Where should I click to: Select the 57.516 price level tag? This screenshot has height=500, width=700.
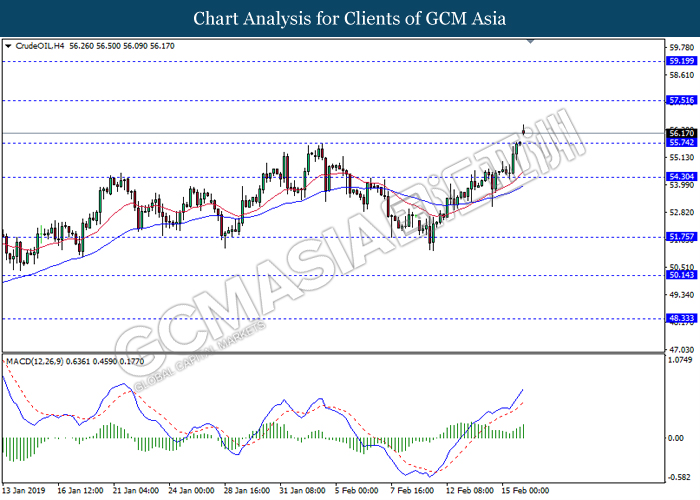point(680,101)
